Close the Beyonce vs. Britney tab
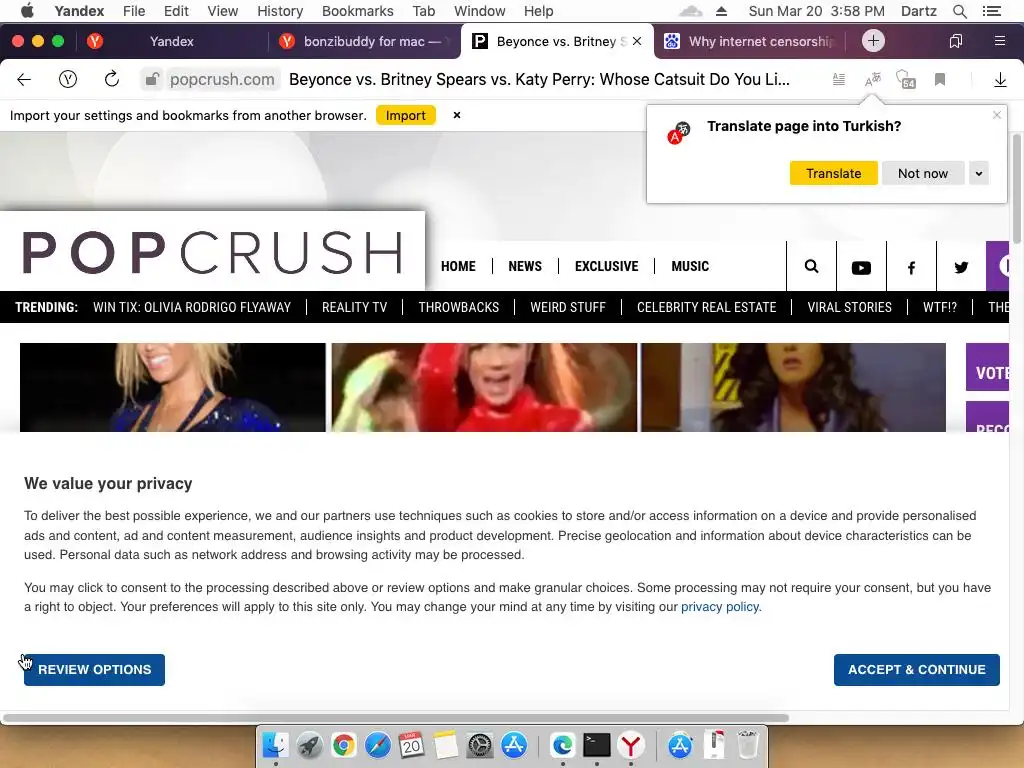The height and width of the screenshot is (768, 1024). [x=637, y=41]
